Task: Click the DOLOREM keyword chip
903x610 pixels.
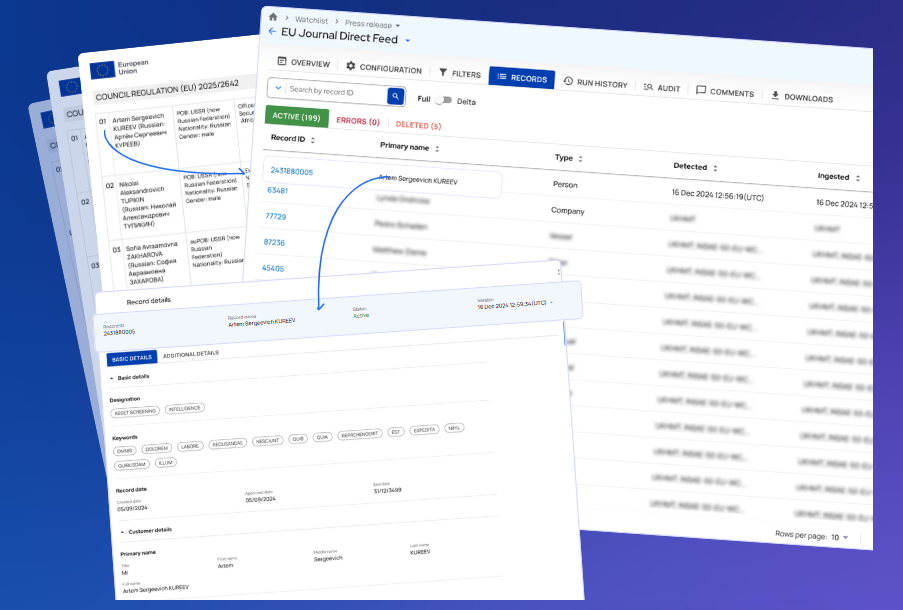Action: point(156,449)
